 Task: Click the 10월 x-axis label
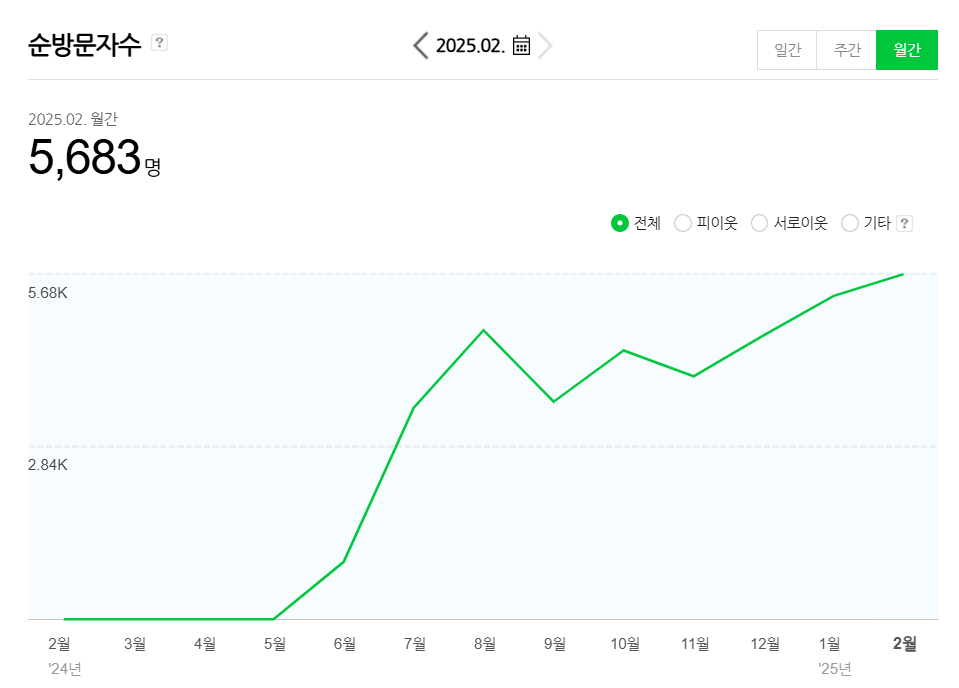tap(625, 644)
